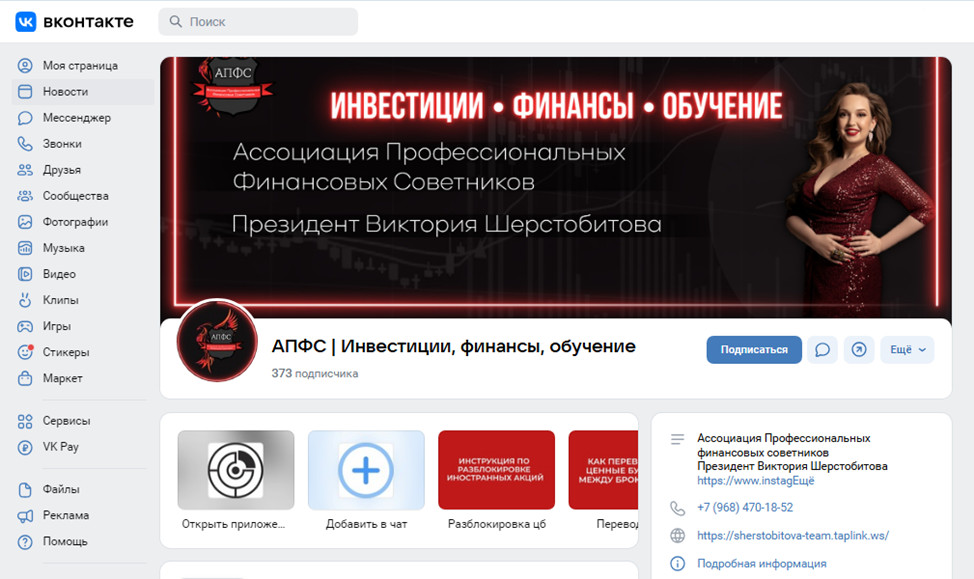Open the Ещё dropdown menu

pos(908,350)
